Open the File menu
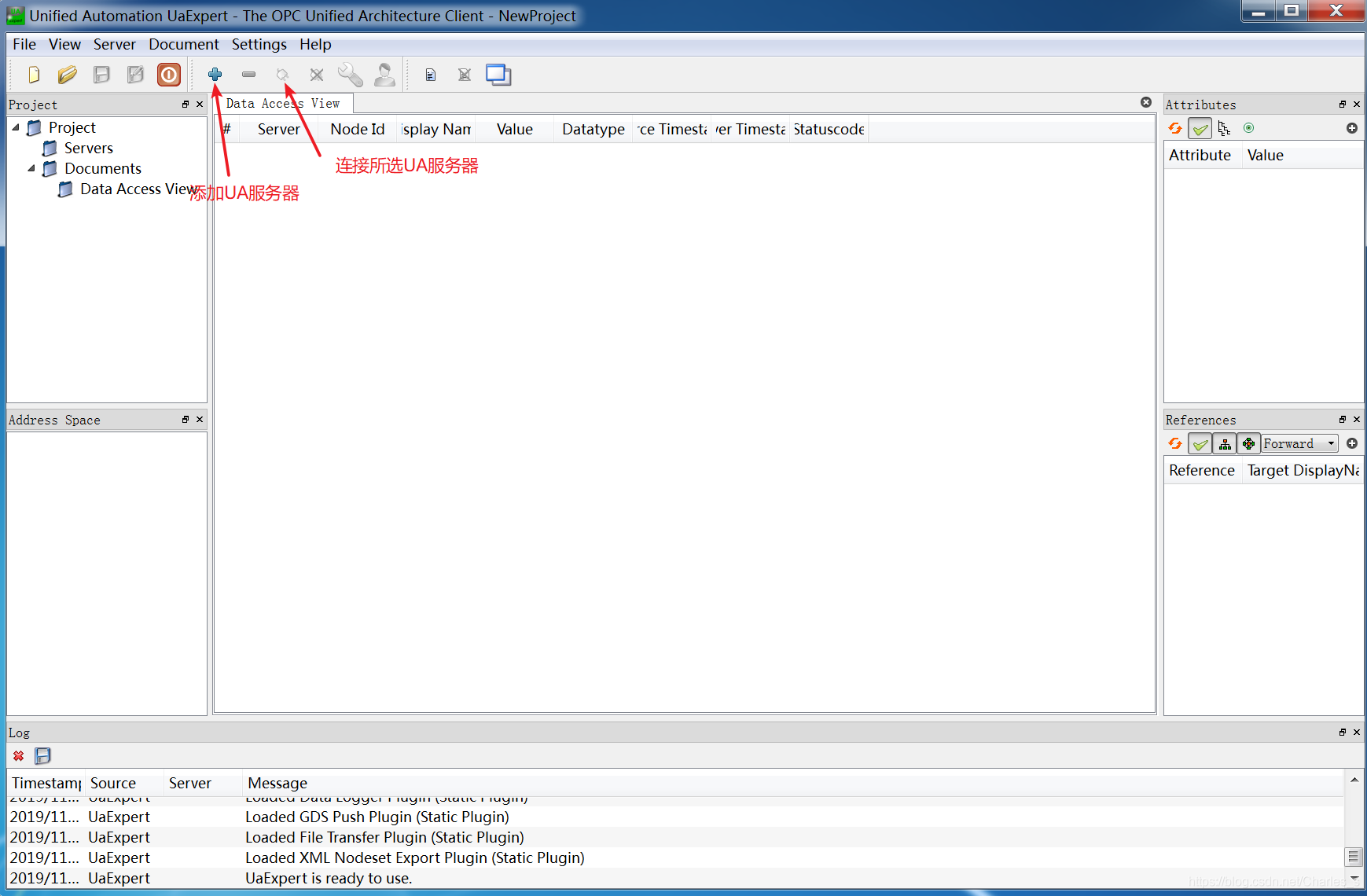1367x896 pixels. click(x=24, y=44)
